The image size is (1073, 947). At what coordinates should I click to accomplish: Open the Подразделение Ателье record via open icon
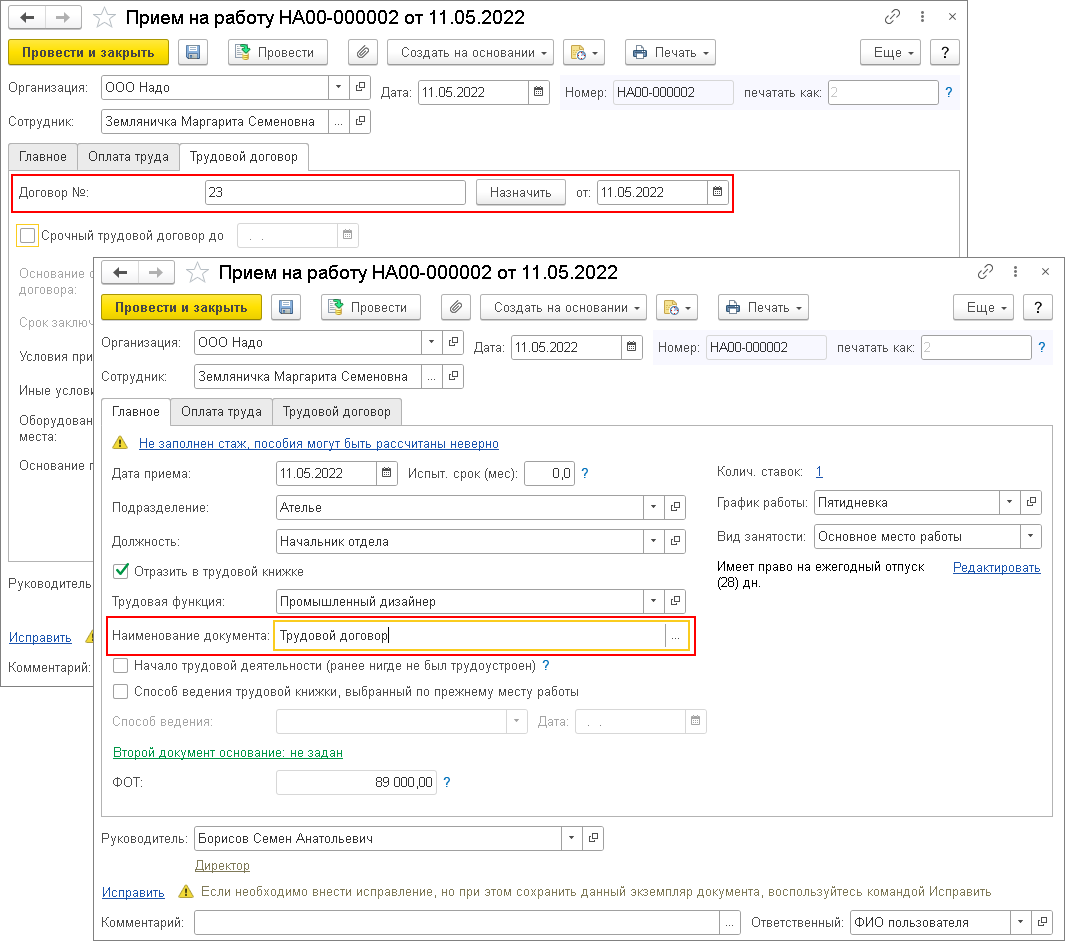tap(677, 507)
